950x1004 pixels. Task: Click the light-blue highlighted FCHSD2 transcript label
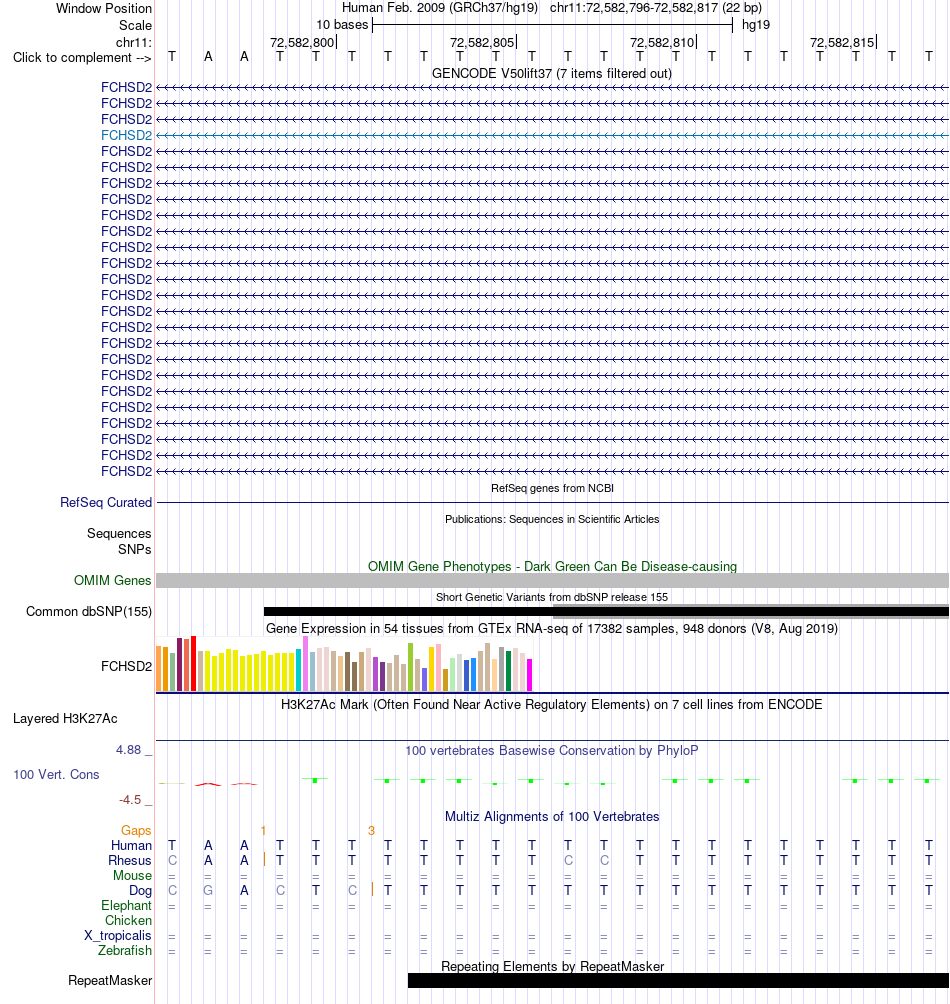[126, 135]
